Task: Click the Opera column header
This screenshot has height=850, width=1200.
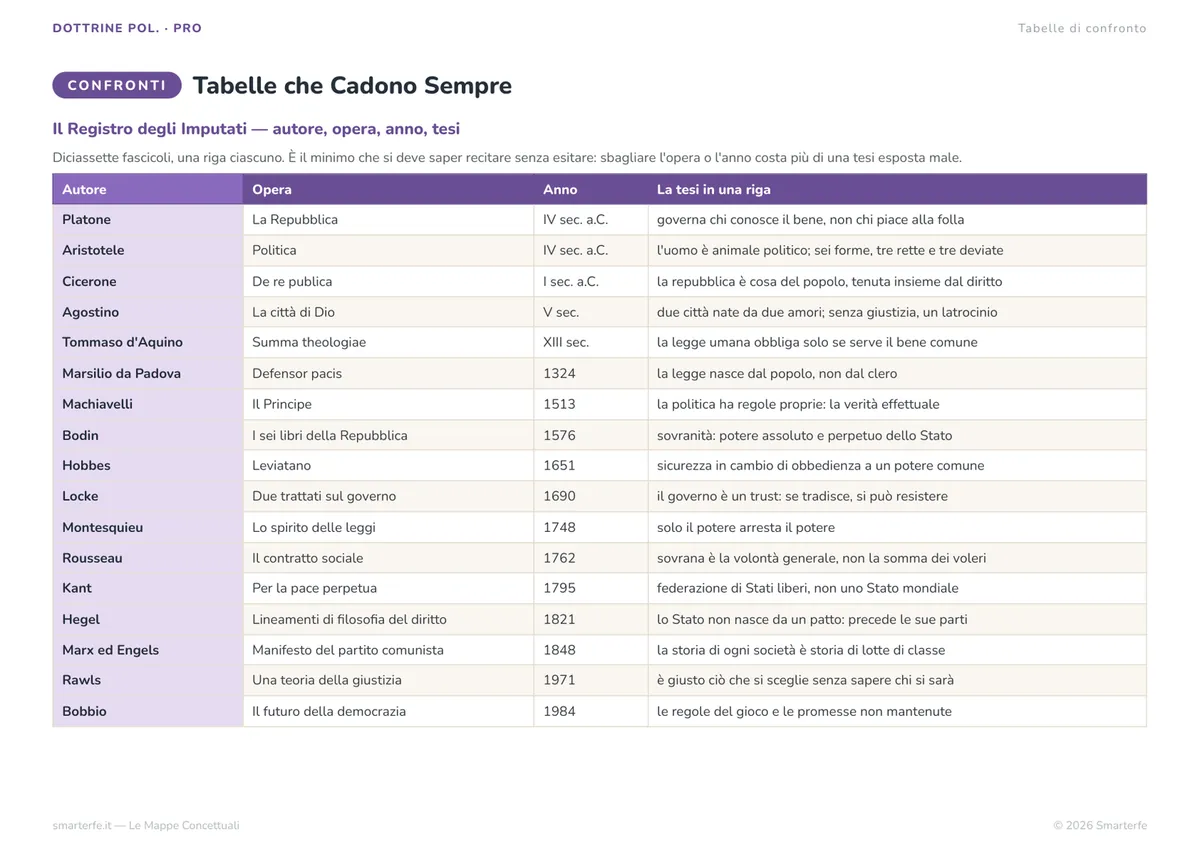Action: (x=388, y=189)
